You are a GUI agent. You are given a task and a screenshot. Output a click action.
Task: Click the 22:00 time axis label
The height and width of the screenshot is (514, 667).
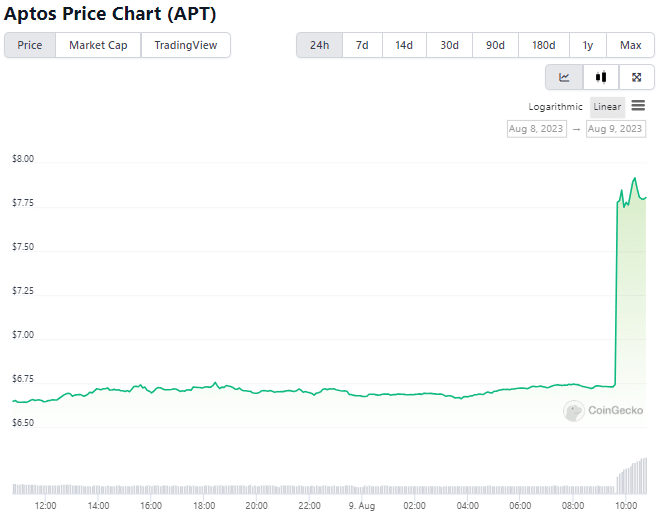point(309,505)
